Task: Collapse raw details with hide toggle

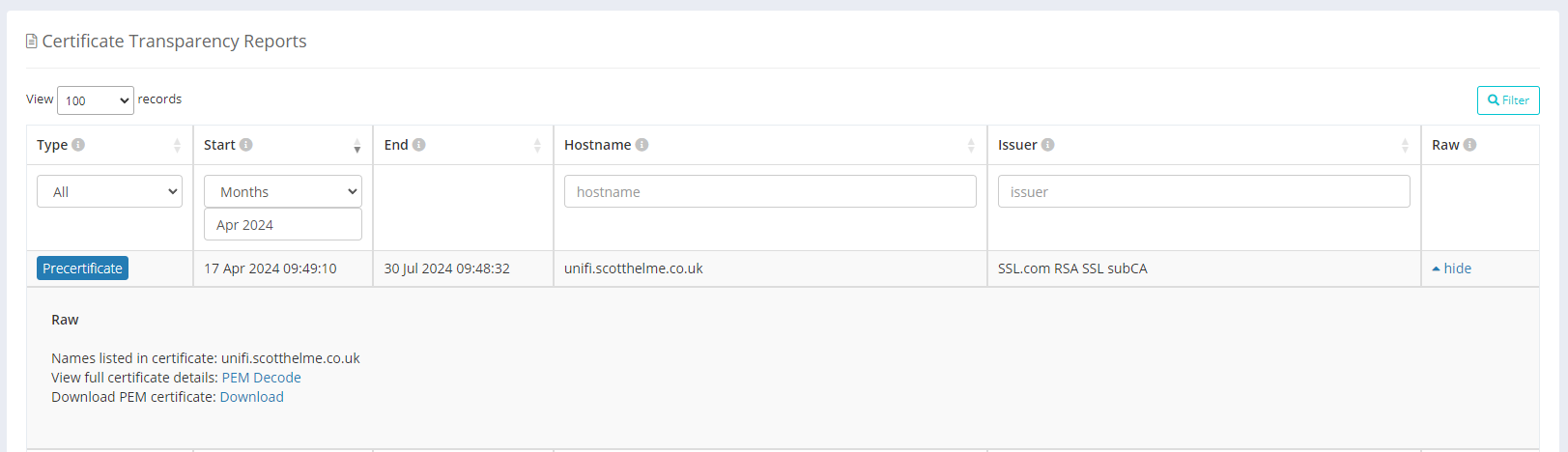Action: click(1452, 268)
